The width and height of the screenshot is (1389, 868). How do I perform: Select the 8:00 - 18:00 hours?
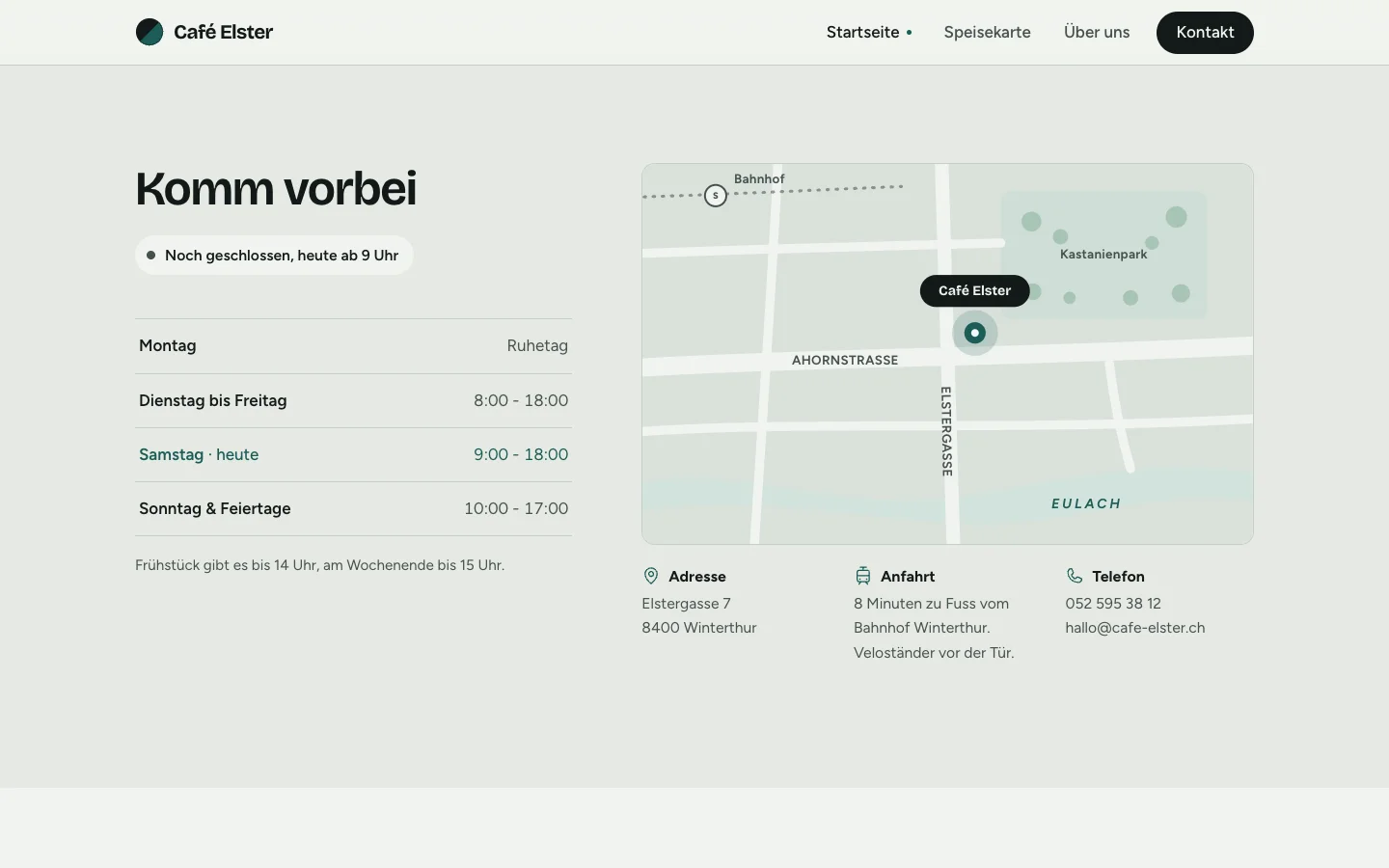pos(521,400)
